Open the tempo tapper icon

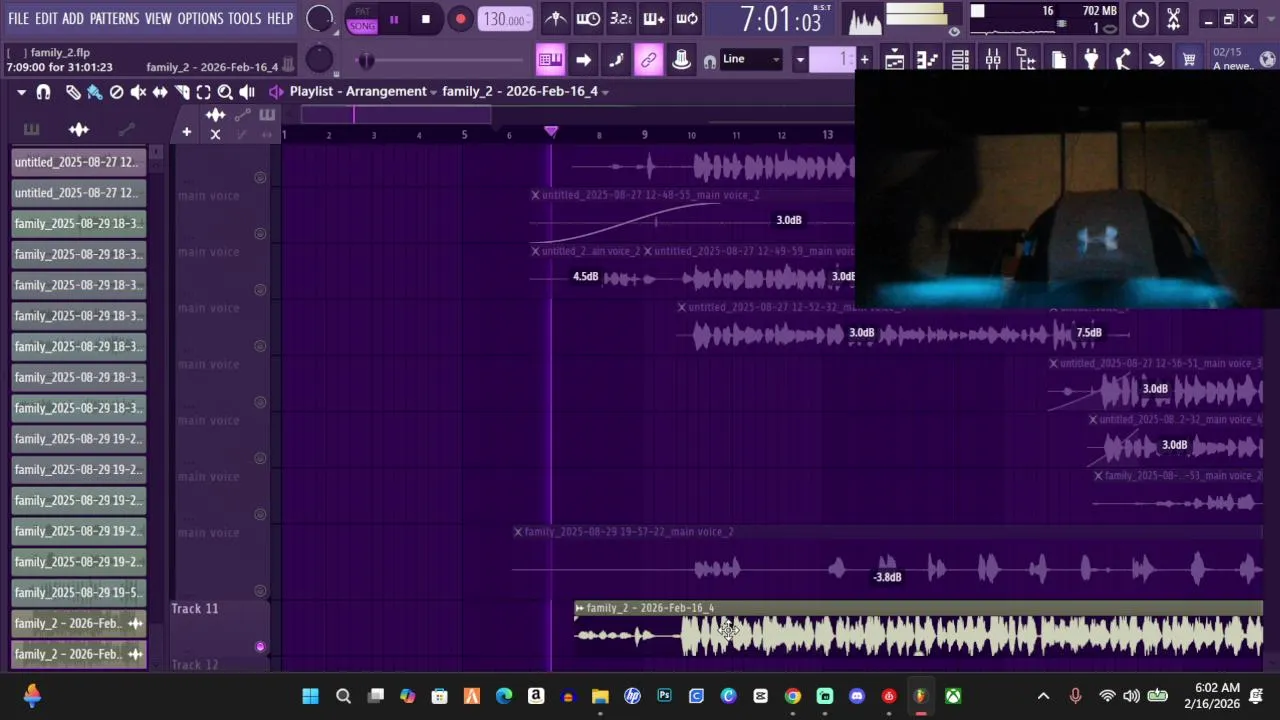[1124, 60]
